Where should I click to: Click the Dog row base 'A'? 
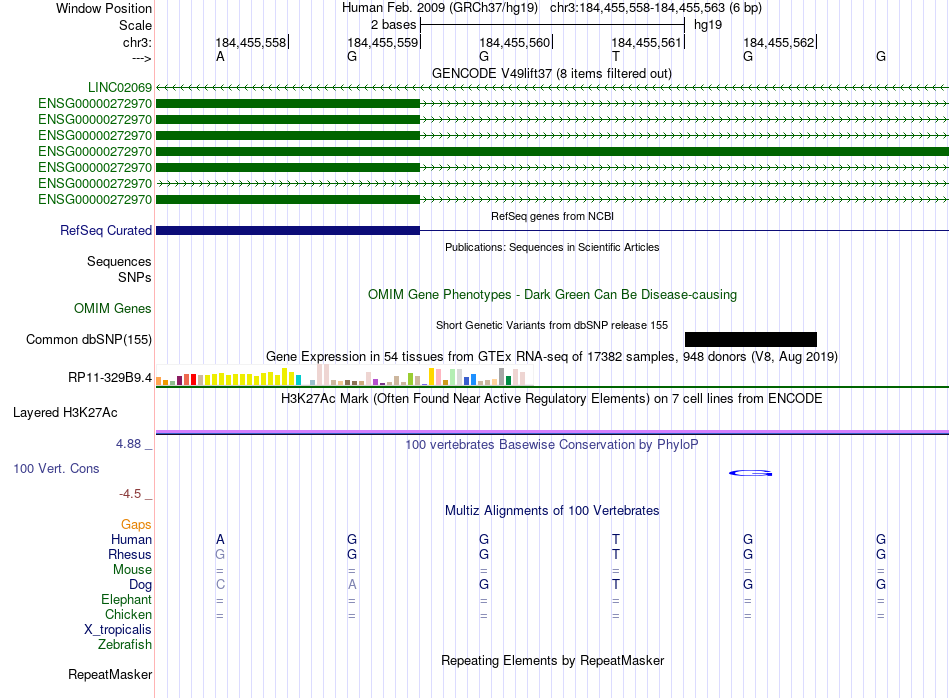pos(352,585)
